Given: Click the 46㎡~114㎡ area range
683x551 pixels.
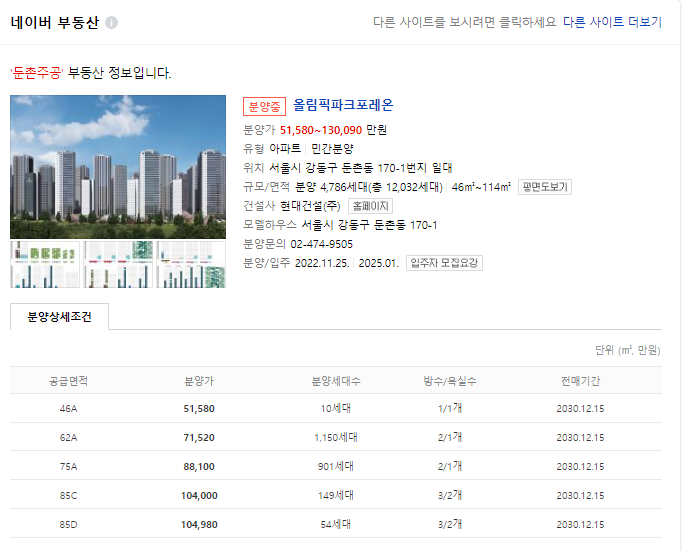Looking at the screenshot, I should point(481,187).
